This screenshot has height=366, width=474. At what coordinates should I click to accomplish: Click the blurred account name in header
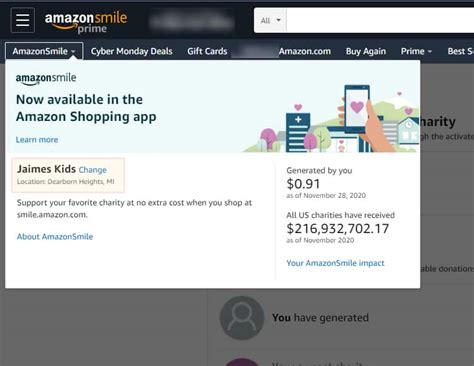tap(191, 21)
